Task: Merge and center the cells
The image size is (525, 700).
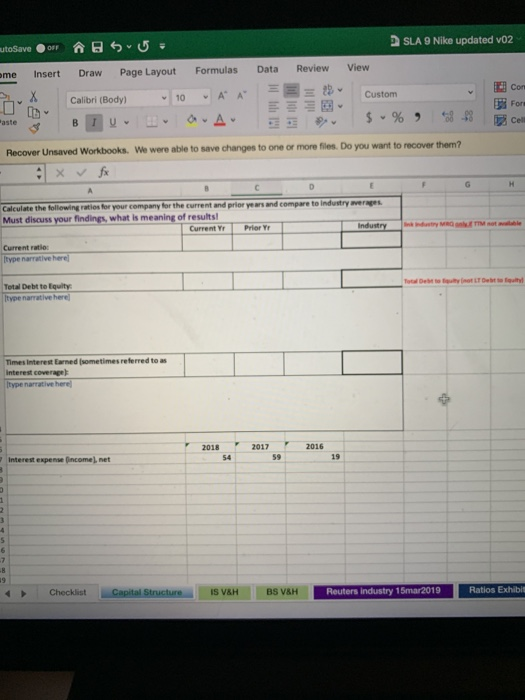Action: tap(327, 106)
